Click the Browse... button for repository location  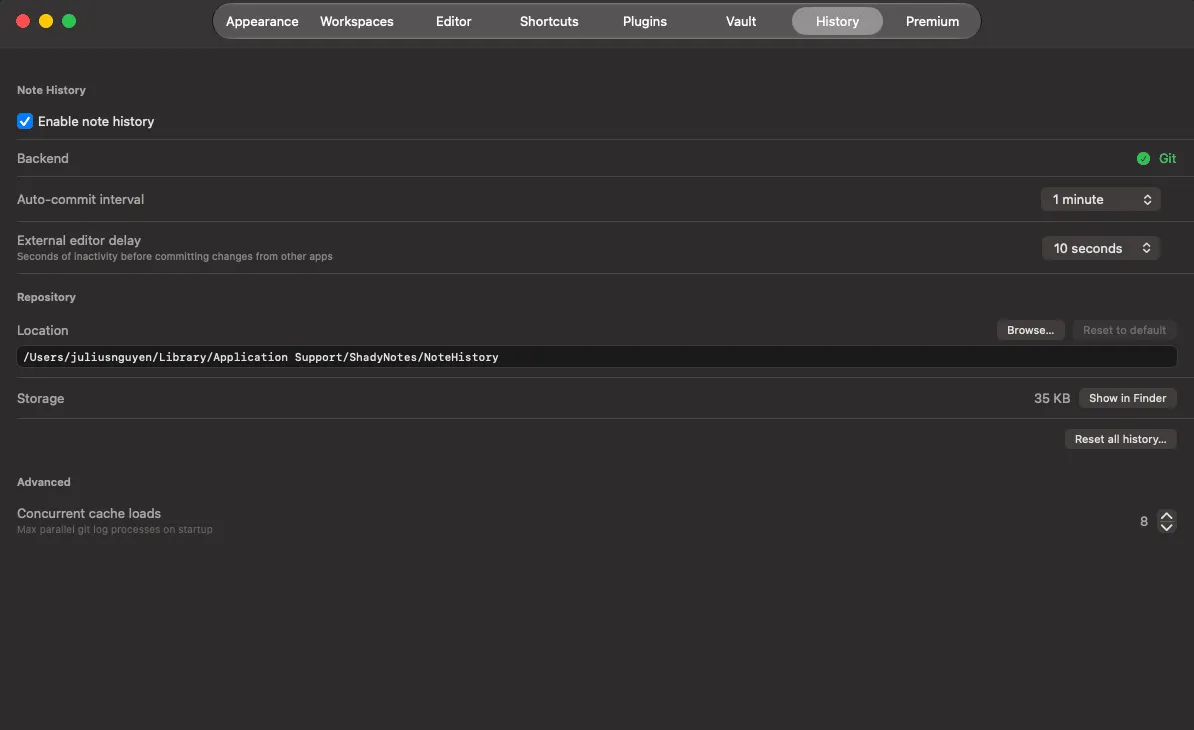pyautogui.click(x=1030, y=330)
